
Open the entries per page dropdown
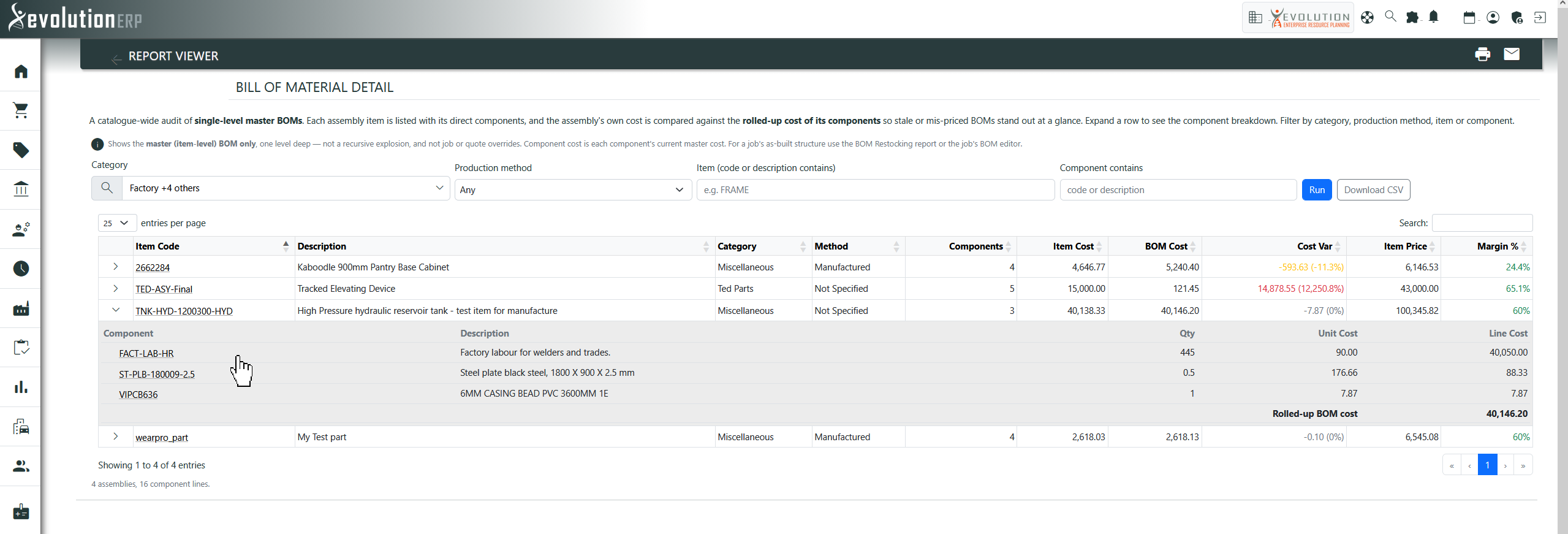116,223
